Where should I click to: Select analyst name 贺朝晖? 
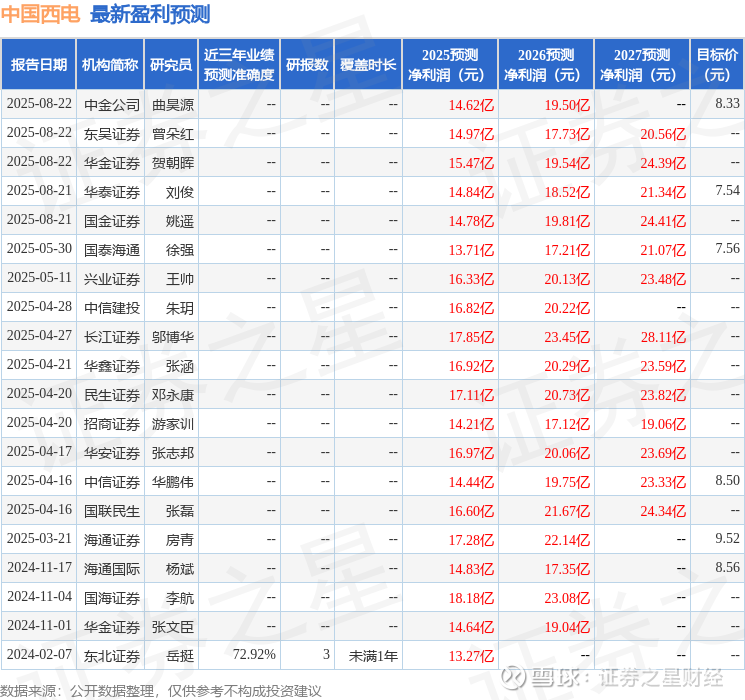pos(173,163)
